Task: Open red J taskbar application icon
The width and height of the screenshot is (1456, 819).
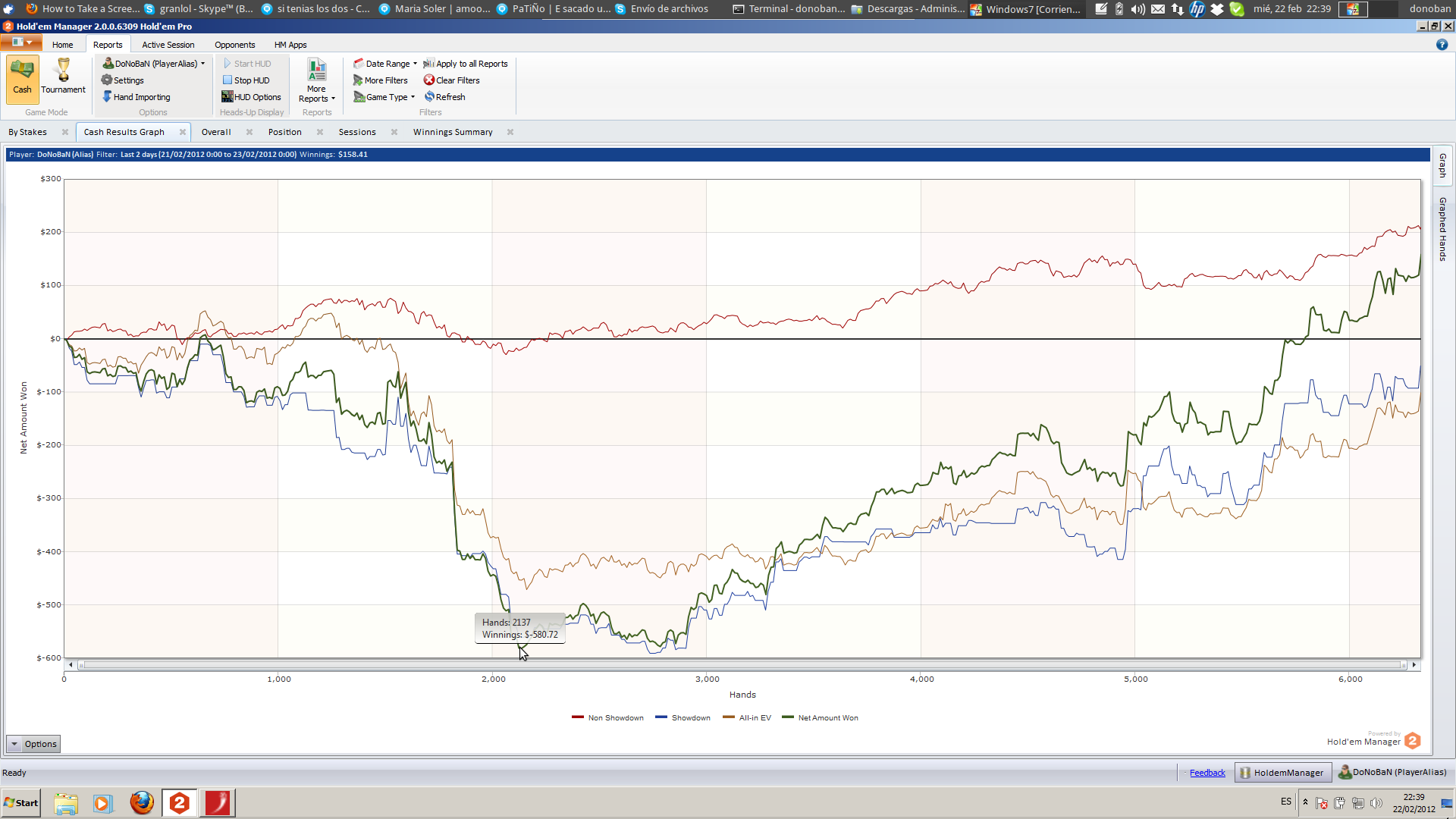Action: (218, 803)
